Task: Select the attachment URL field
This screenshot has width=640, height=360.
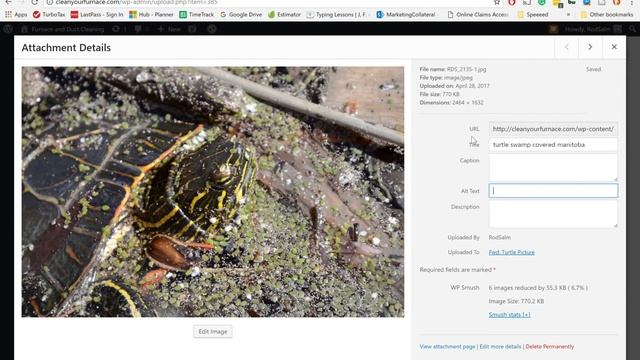Action: 553,129
